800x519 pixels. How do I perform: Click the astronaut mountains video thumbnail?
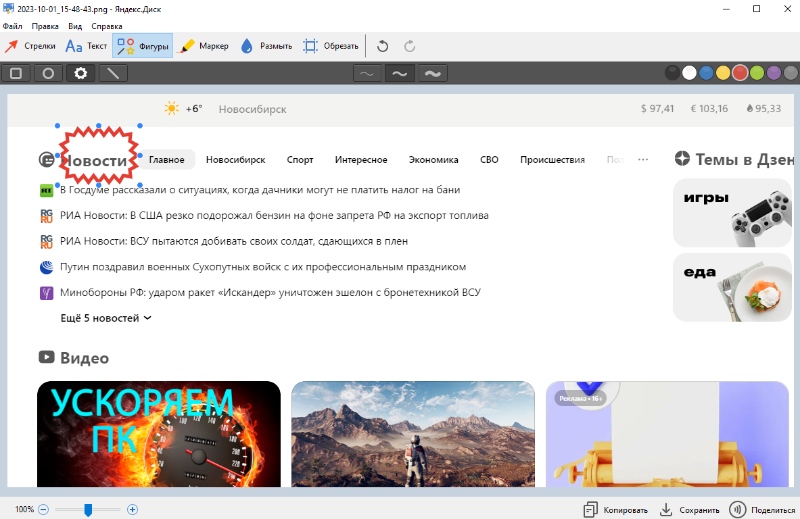[413, 434]
